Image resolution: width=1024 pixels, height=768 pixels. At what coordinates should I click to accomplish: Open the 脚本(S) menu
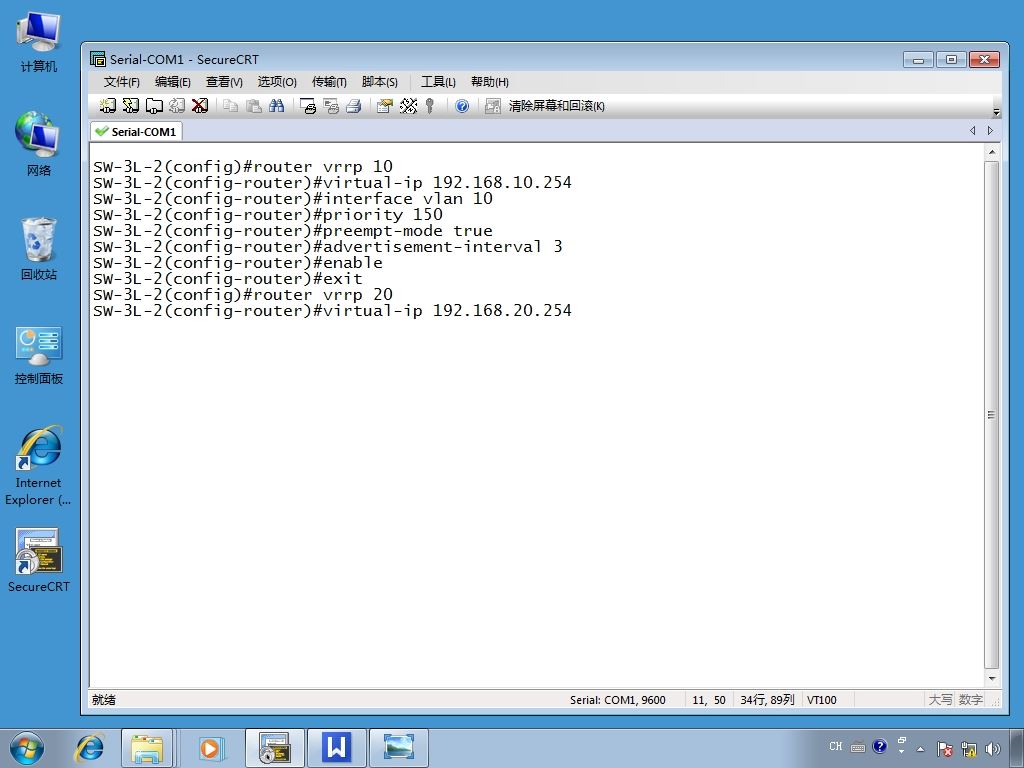[x=379, y=82]
